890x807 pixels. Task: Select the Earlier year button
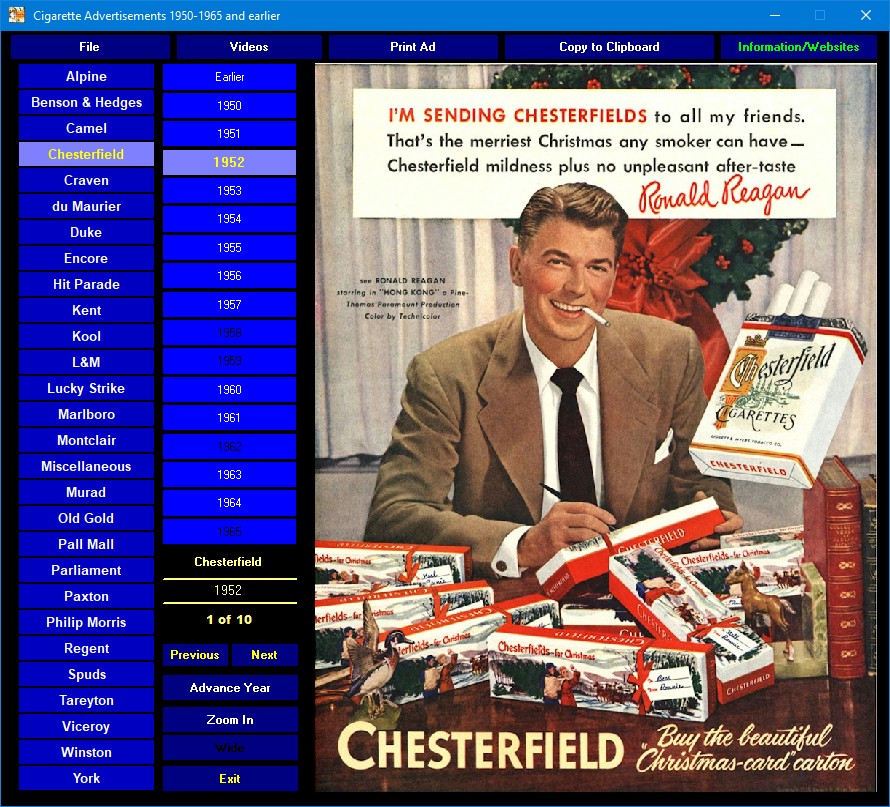tap(229, 77)
